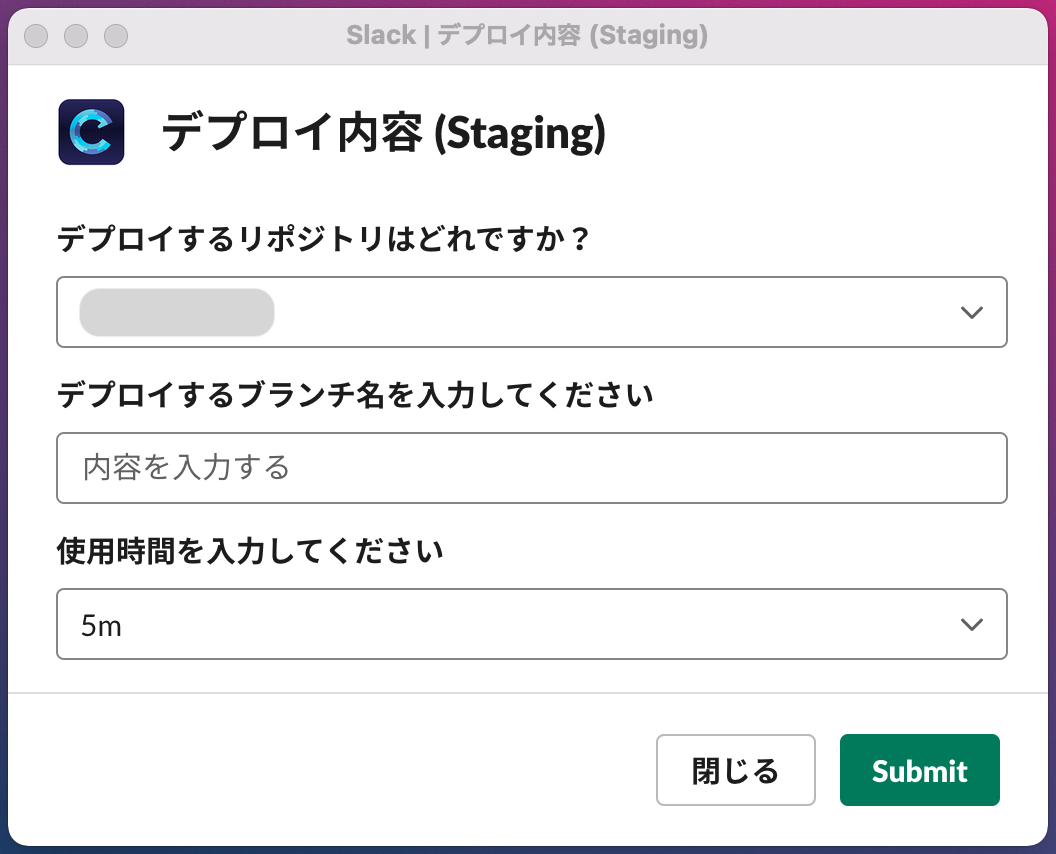Click the 閉じる button
The height and width of the screenshot is (854, 1056).
tap(735, 769)
